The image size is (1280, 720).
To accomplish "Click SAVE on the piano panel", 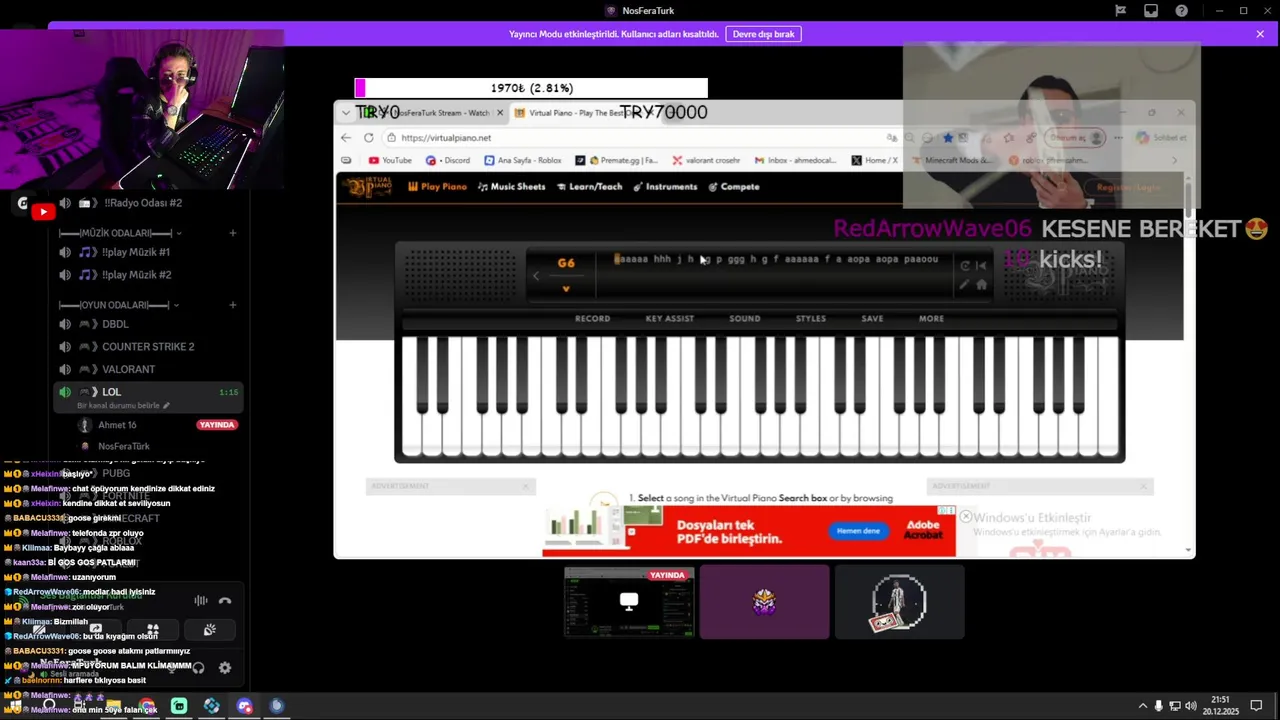I will pos(872,319).
